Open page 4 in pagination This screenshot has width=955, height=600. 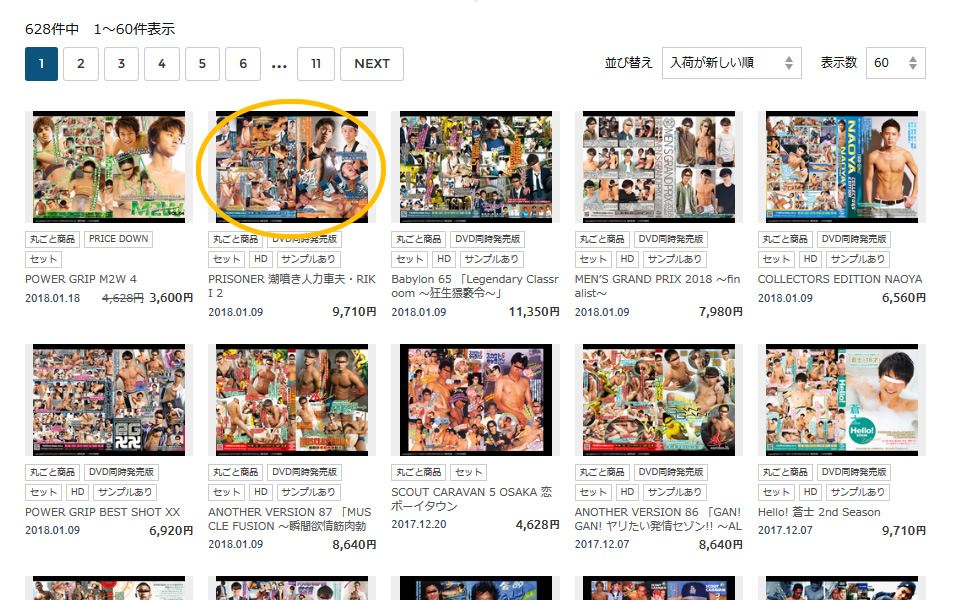point(161,64)
